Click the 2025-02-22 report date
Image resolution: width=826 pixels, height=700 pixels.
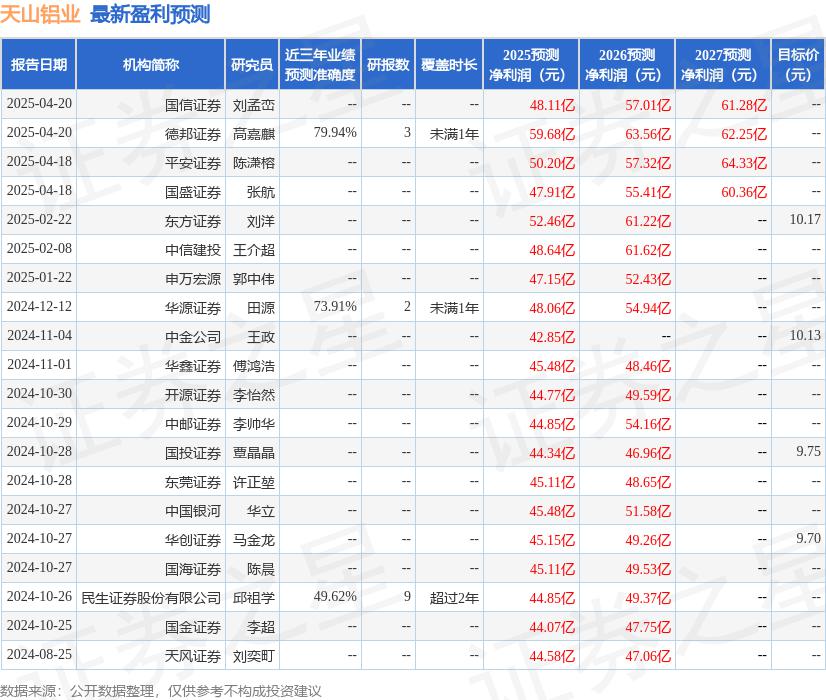[40, 219]
